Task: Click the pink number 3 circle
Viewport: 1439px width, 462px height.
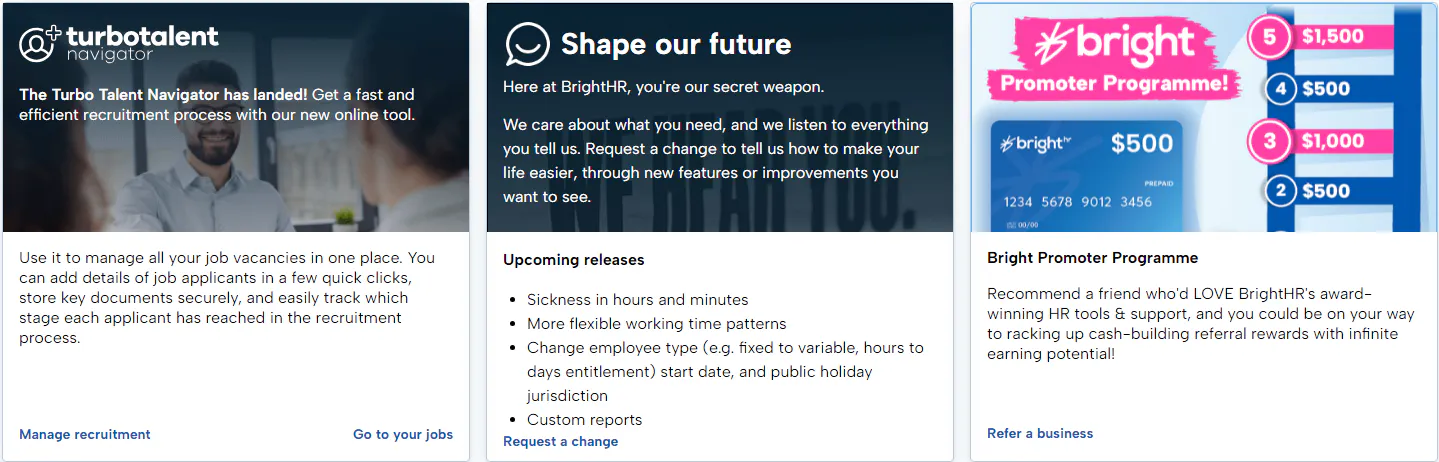Action: point(1270,141)
